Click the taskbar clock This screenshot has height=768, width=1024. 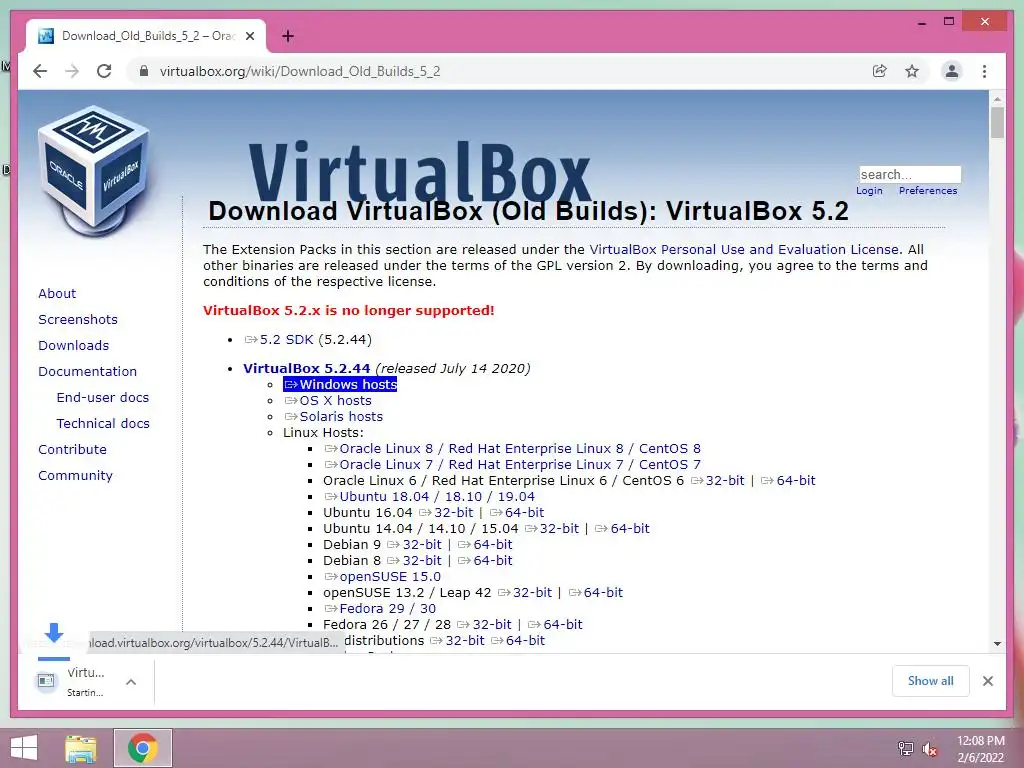[x=980, y=749]
